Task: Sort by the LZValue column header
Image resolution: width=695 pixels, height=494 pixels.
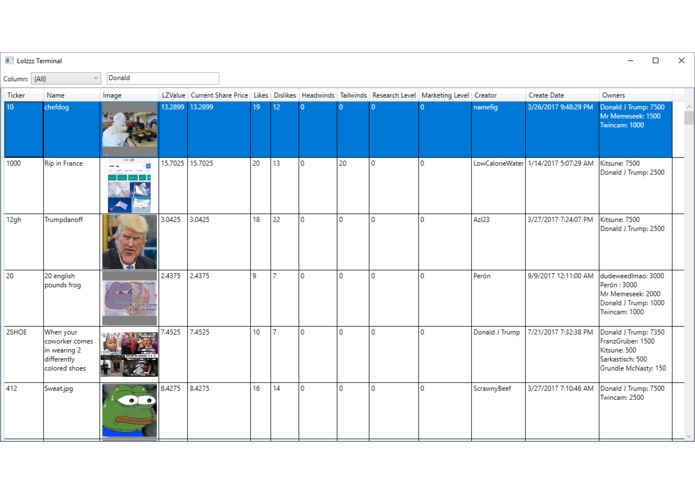Action: pyautogui.click(x=173, y=95)
